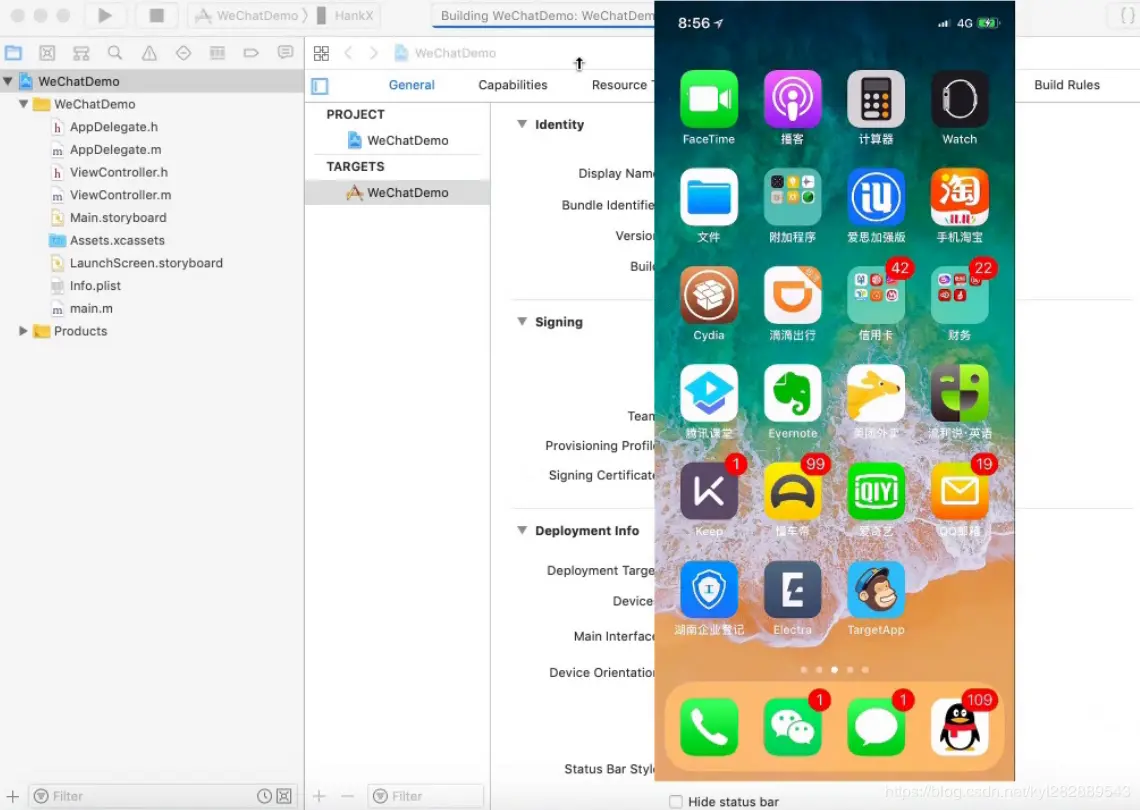The image size is (1140, 810).
Task: Select WeChatDemo under PROJECT
Action: (398, 140)
